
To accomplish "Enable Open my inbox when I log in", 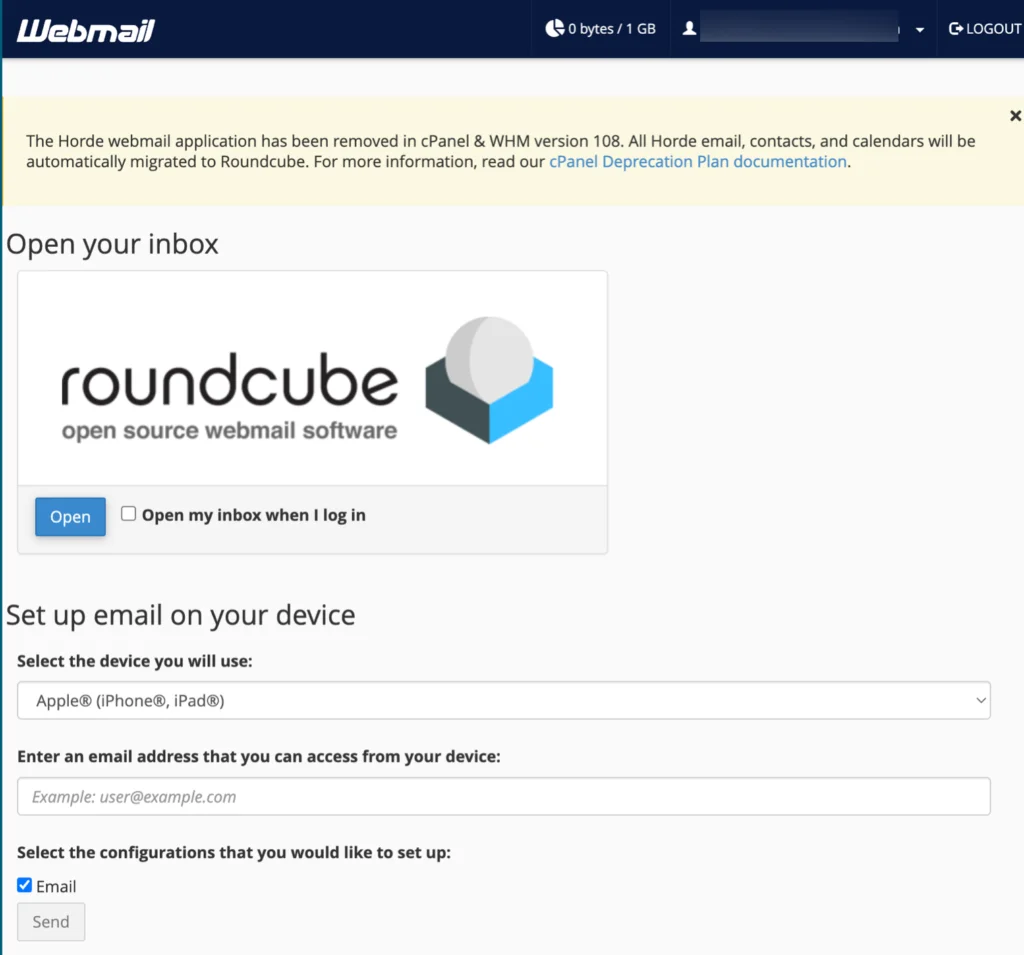I will coord(129,513).
